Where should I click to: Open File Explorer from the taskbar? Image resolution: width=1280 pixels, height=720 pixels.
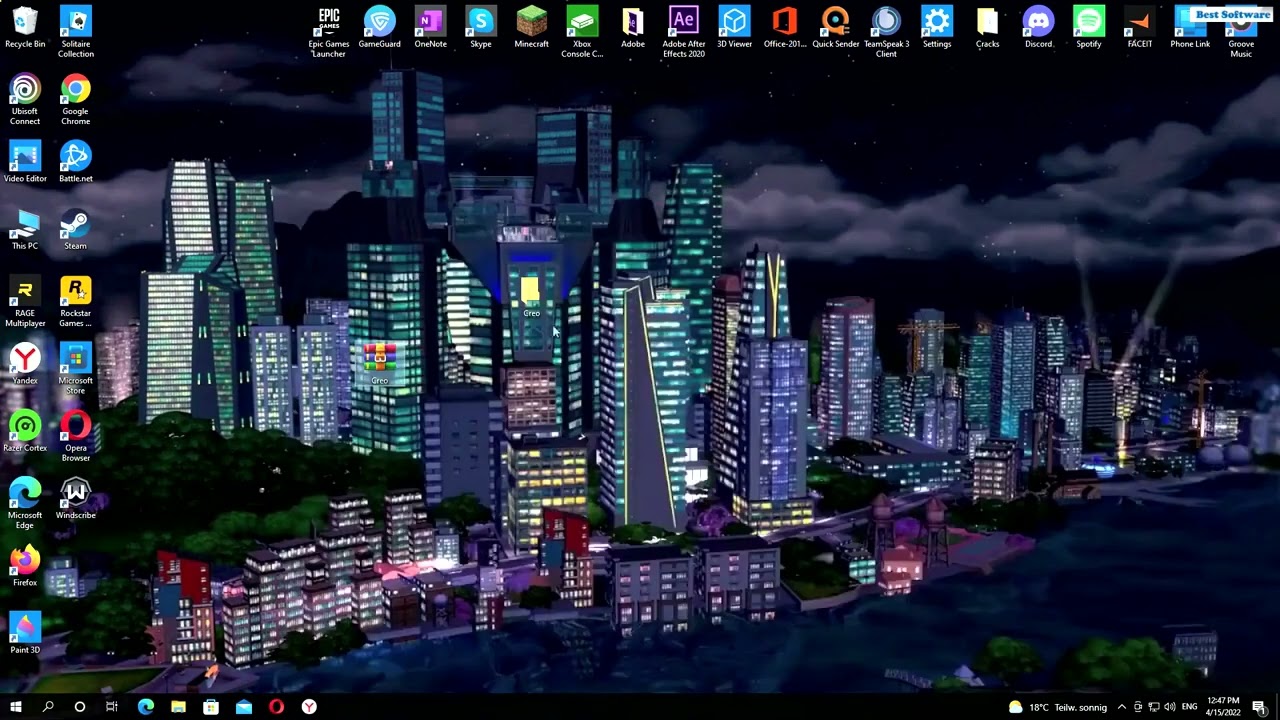178,707
